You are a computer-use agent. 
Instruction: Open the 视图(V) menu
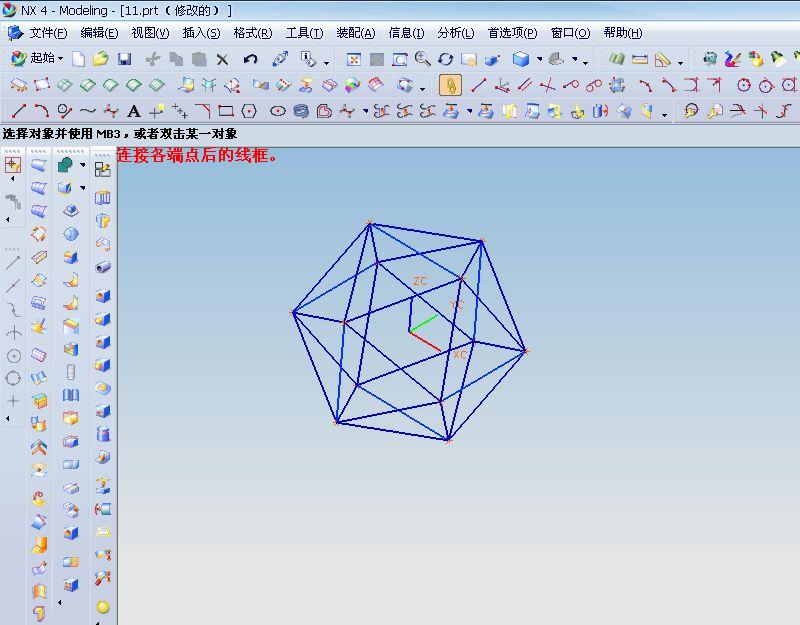point(151,33)
